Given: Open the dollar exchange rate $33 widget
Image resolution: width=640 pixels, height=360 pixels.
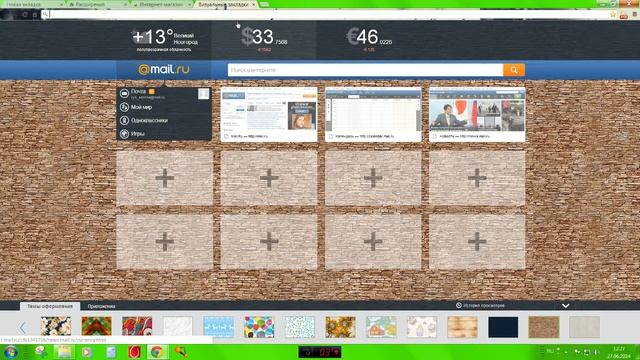Looking at the screenshot, I should click(264, 40).
